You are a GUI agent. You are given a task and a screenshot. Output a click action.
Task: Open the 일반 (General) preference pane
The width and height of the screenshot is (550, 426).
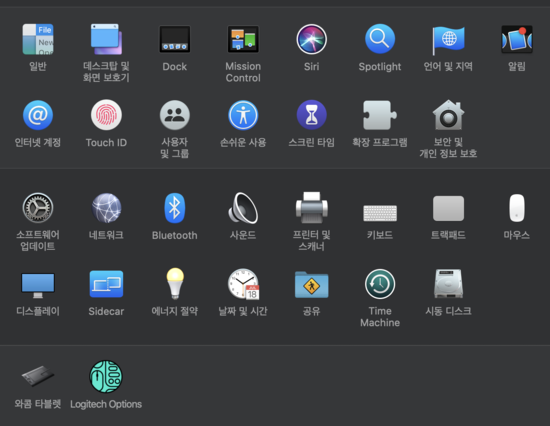tap(38, 39)
